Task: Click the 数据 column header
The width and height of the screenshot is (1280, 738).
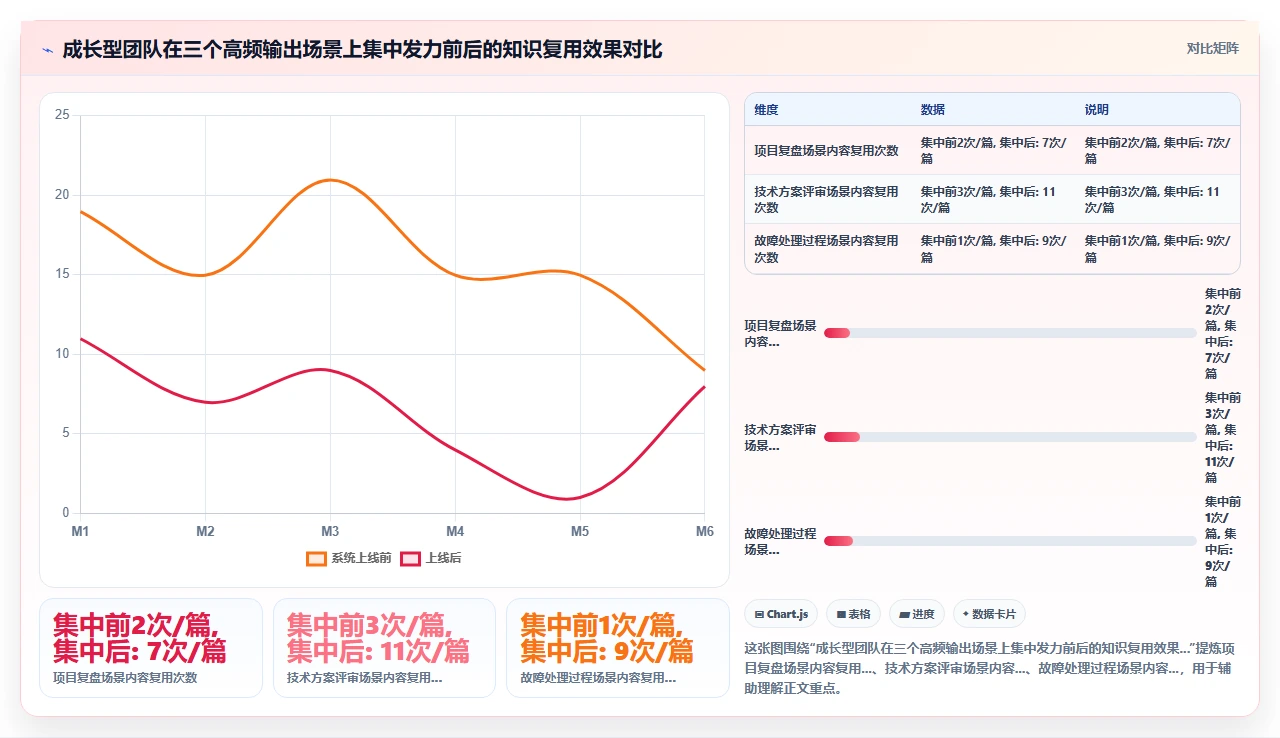Action: pyautogui.click(x=933, y=110)
